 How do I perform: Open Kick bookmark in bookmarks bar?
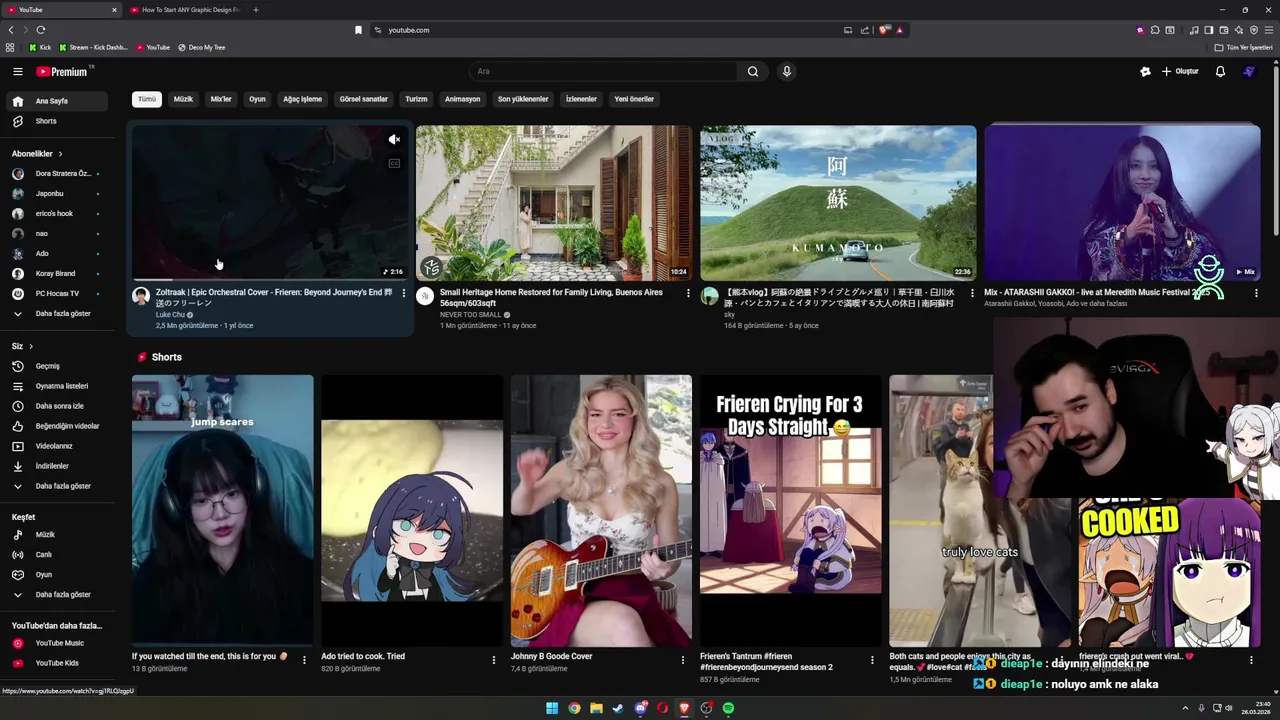40,47
